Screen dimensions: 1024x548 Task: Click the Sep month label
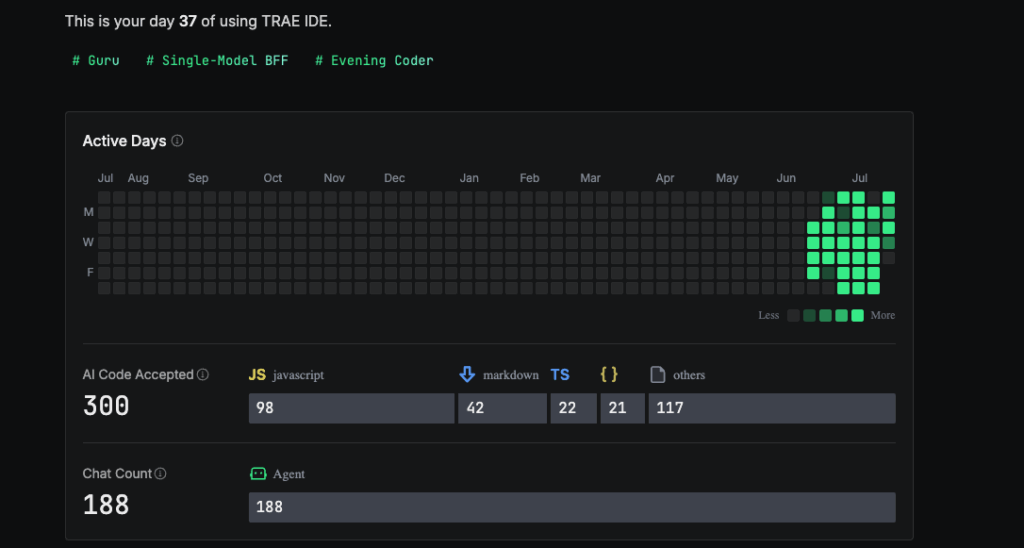(198, 178)
